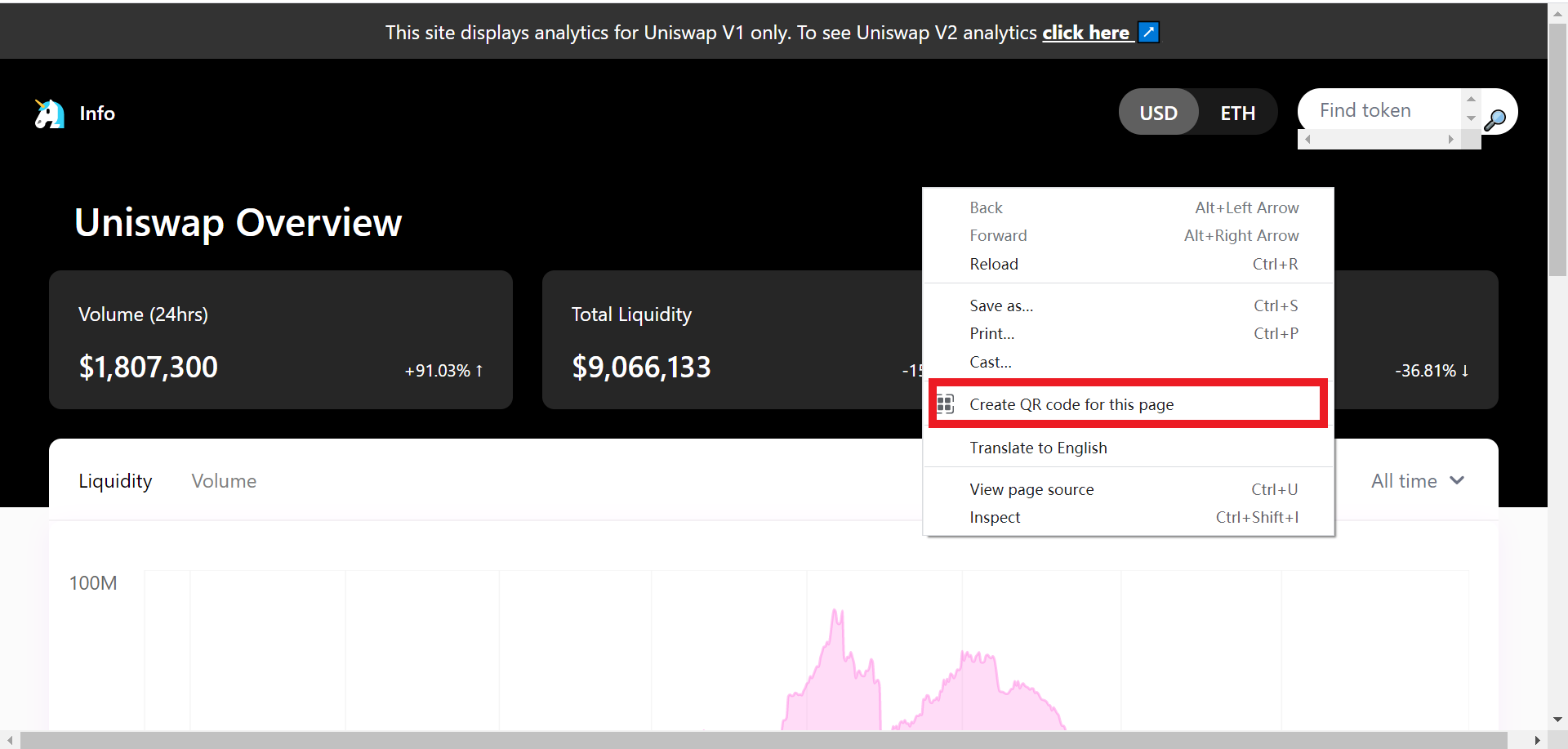
Task: Select Translate to English menu entry
Action: [x=1038, y=448]
